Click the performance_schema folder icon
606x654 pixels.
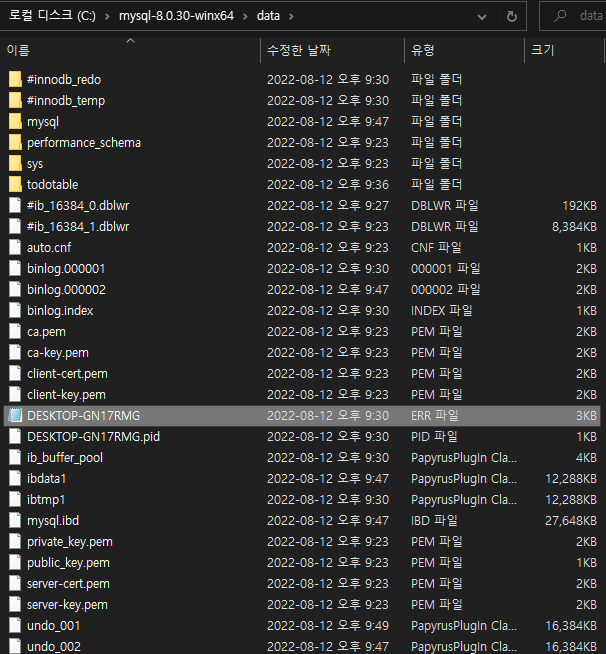tap(15, 142)
